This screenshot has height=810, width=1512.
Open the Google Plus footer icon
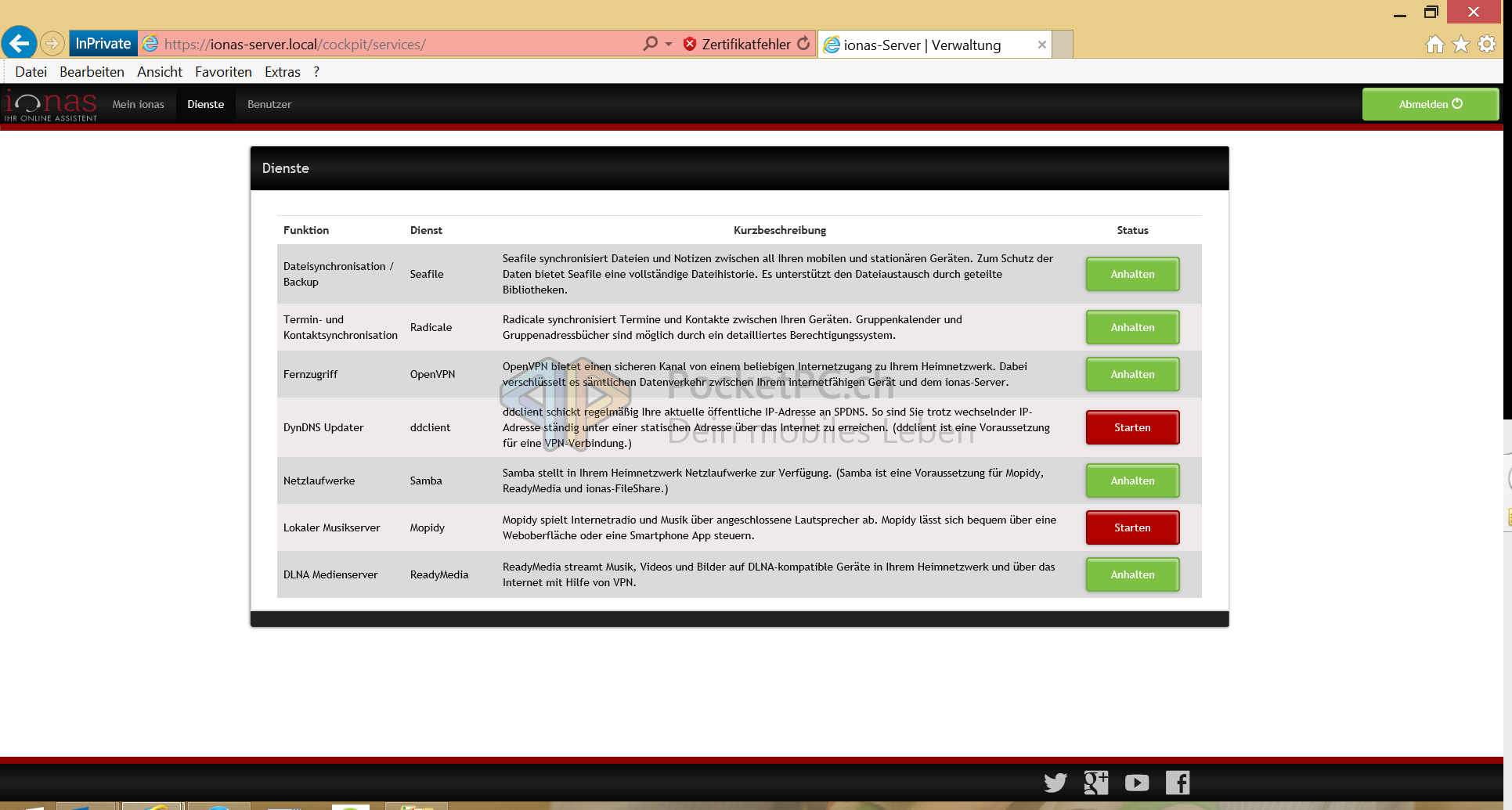tap(1095, 783)
